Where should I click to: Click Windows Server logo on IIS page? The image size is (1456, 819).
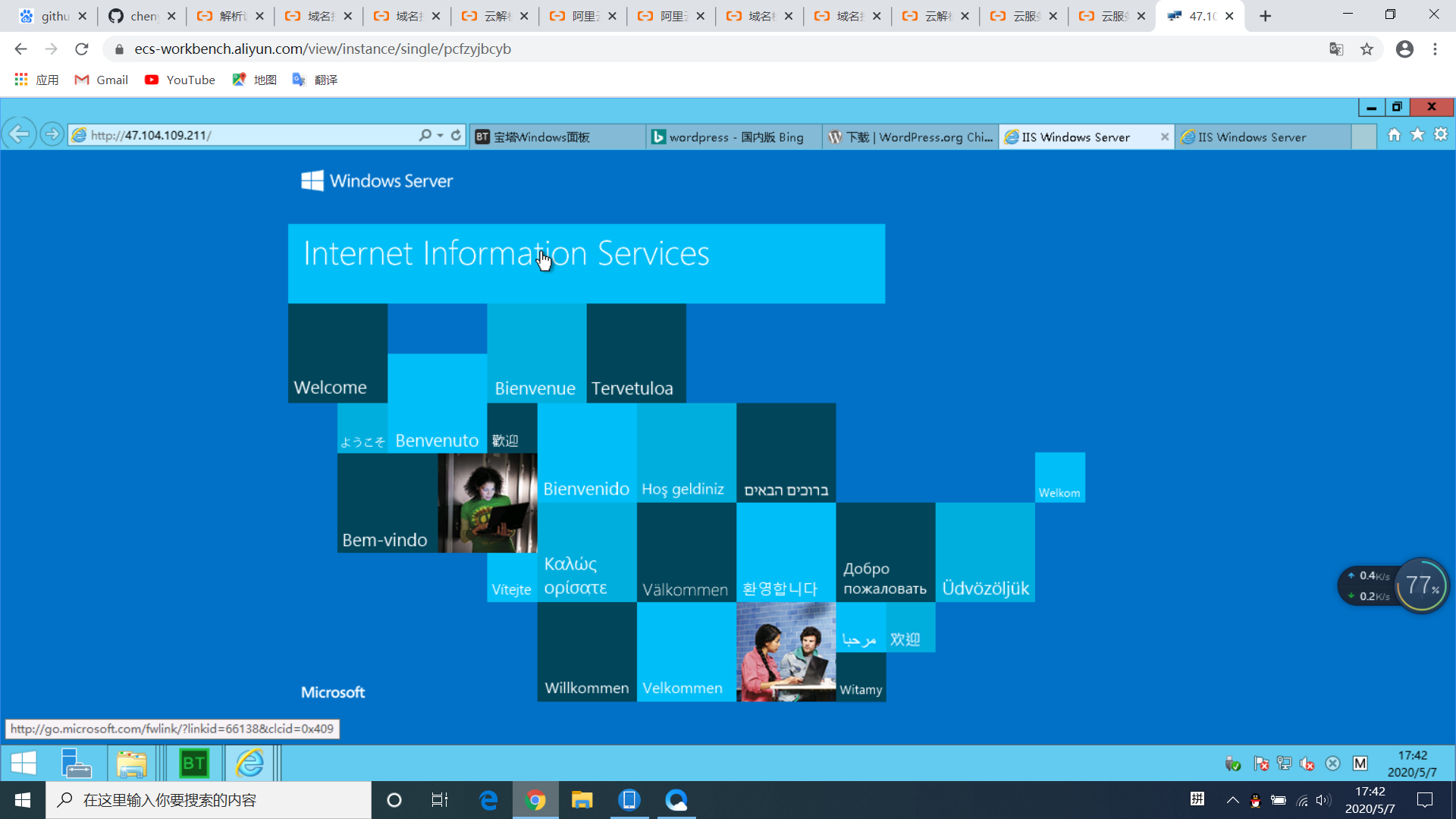pos(377,180)
